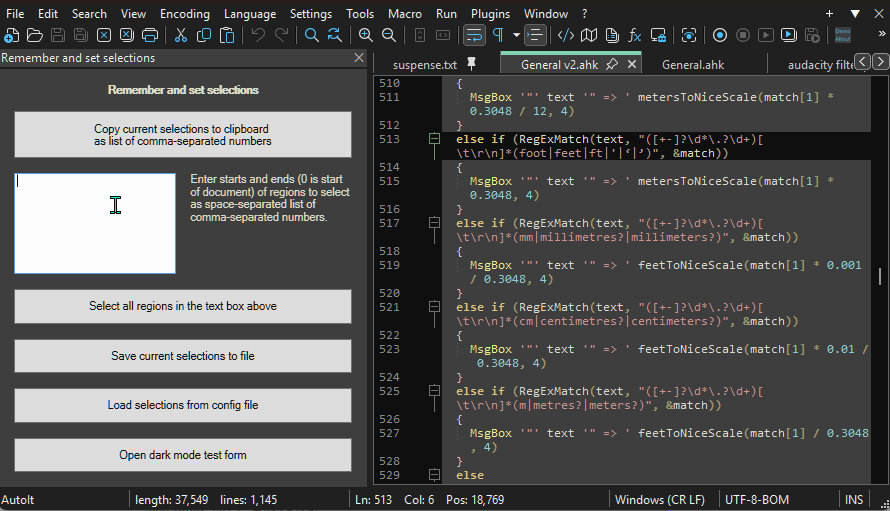The width and height of the screenshot is (890, 511).
Task: Click the save recorded macro icon
Action: [812, 35]
